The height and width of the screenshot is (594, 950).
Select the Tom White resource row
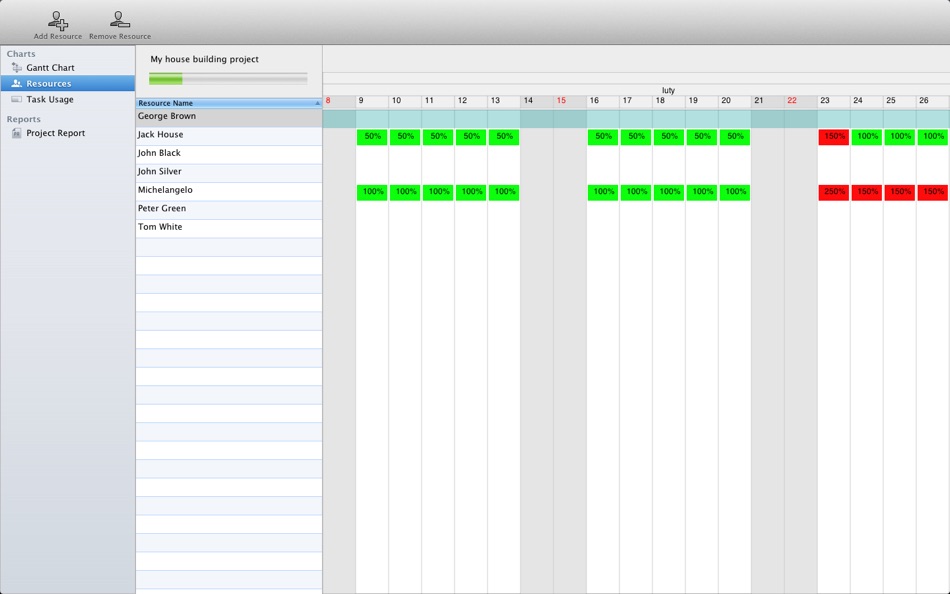(228, 229)
